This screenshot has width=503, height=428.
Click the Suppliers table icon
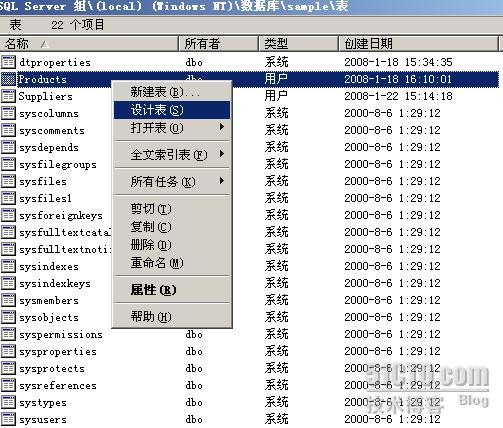click(8, 96)
